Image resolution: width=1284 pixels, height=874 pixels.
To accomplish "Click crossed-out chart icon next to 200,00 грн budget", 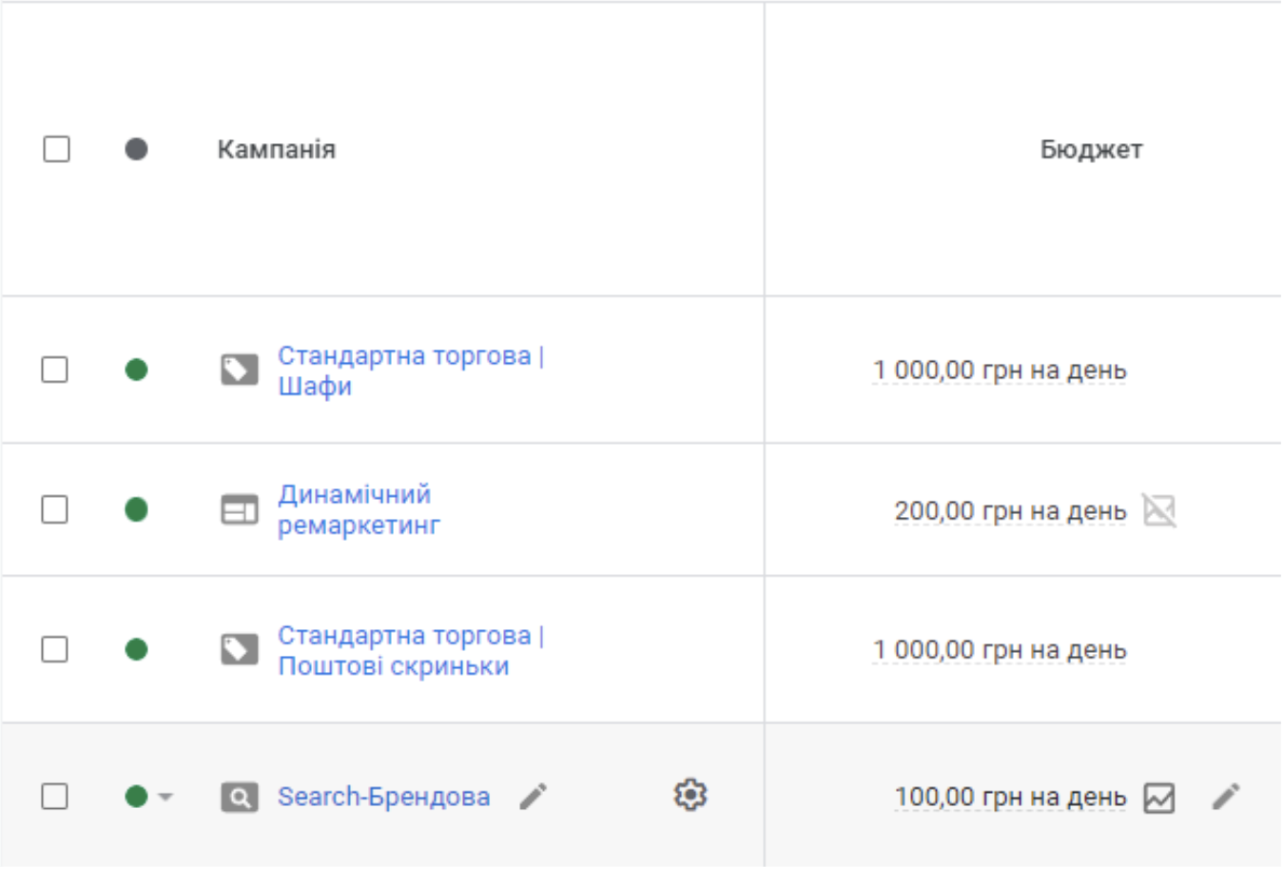I will [1159, 511].
